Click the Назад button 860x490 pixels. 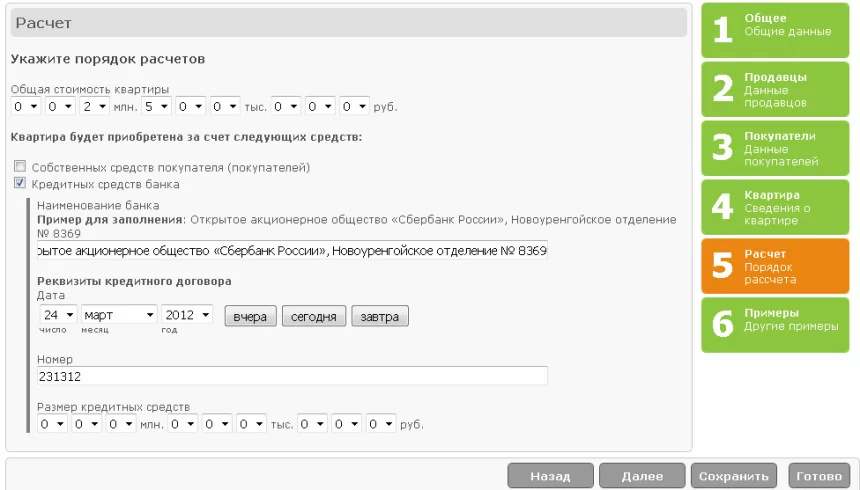click(x=550, y=476)
